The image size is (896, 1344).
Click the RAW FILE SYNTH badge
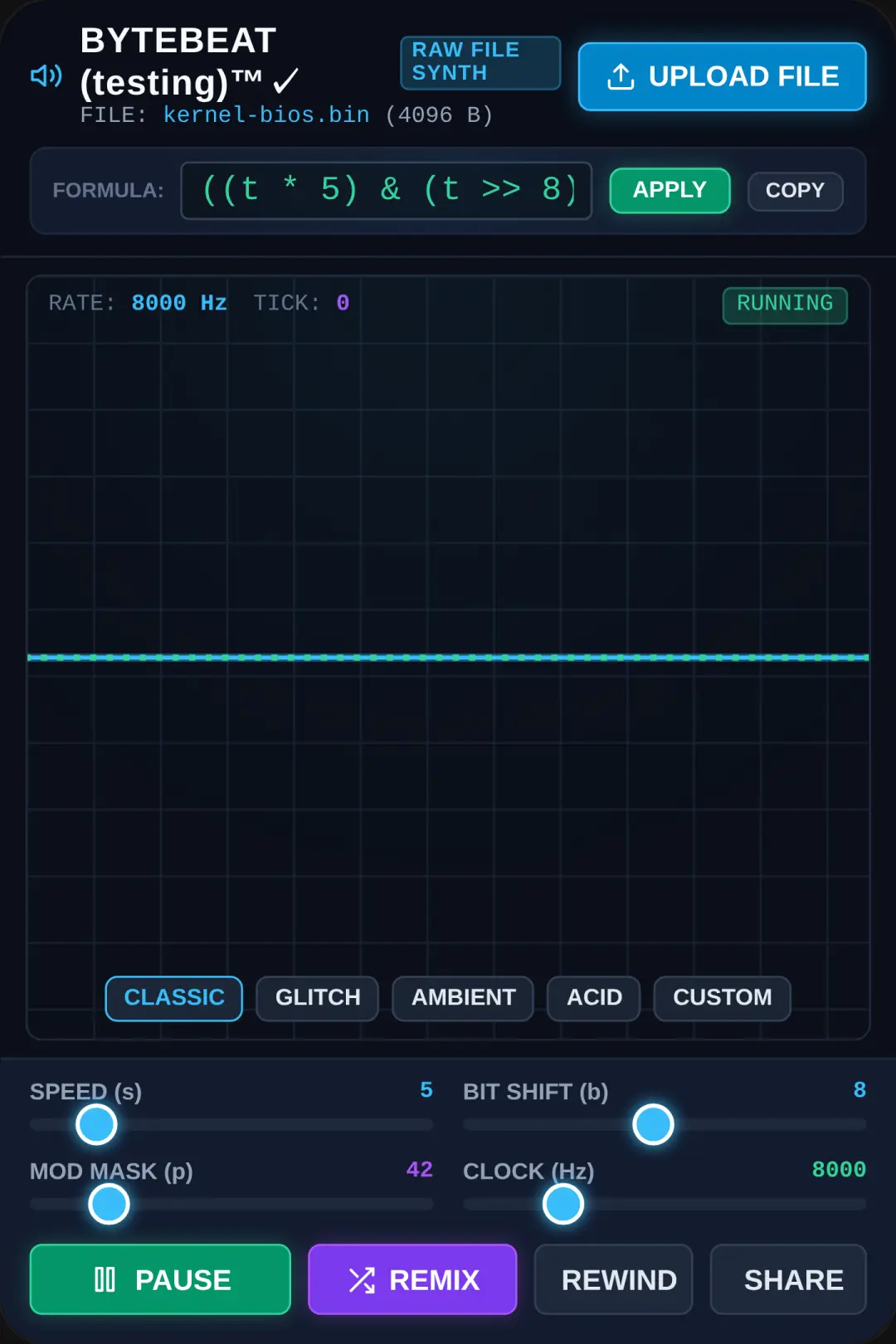pyautogui.click(x=480, y=62)
